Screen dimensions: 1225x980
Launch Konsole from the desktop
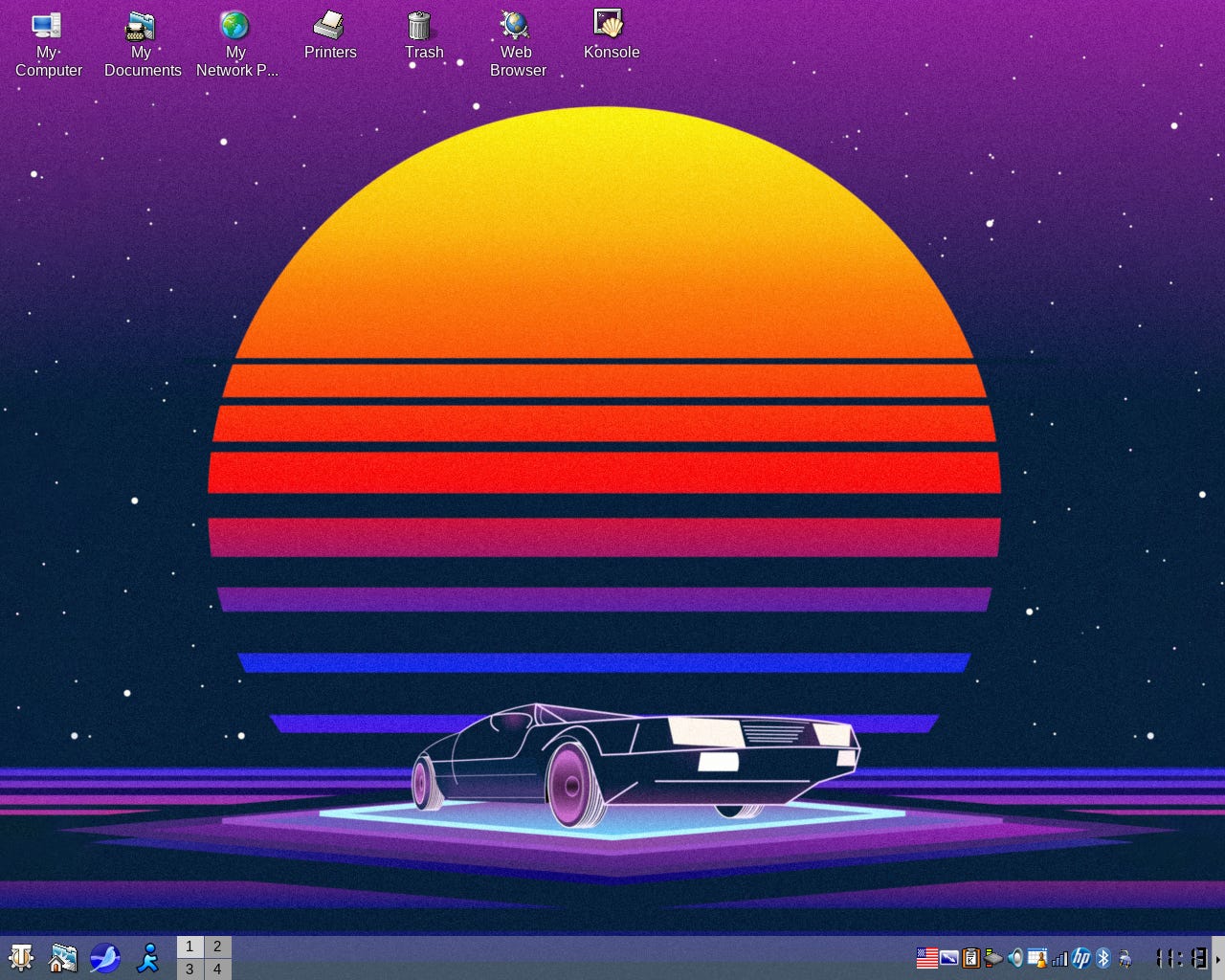point(611,36)
